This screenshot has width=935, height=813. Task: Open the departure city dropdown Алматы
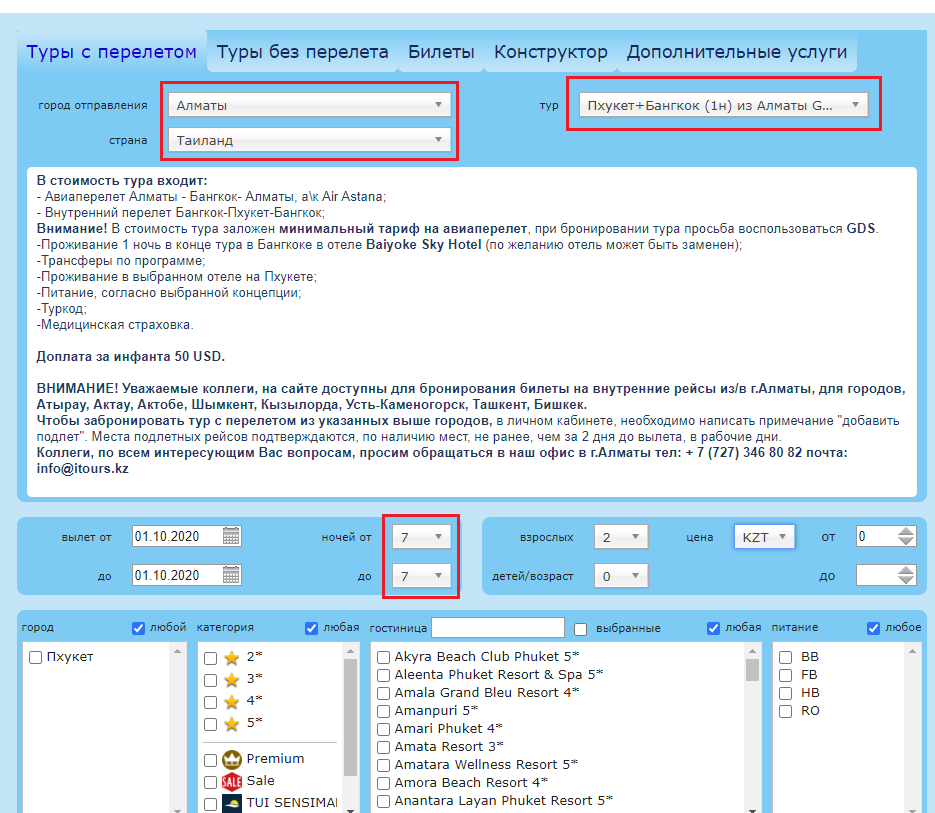[x=309, y=104]
